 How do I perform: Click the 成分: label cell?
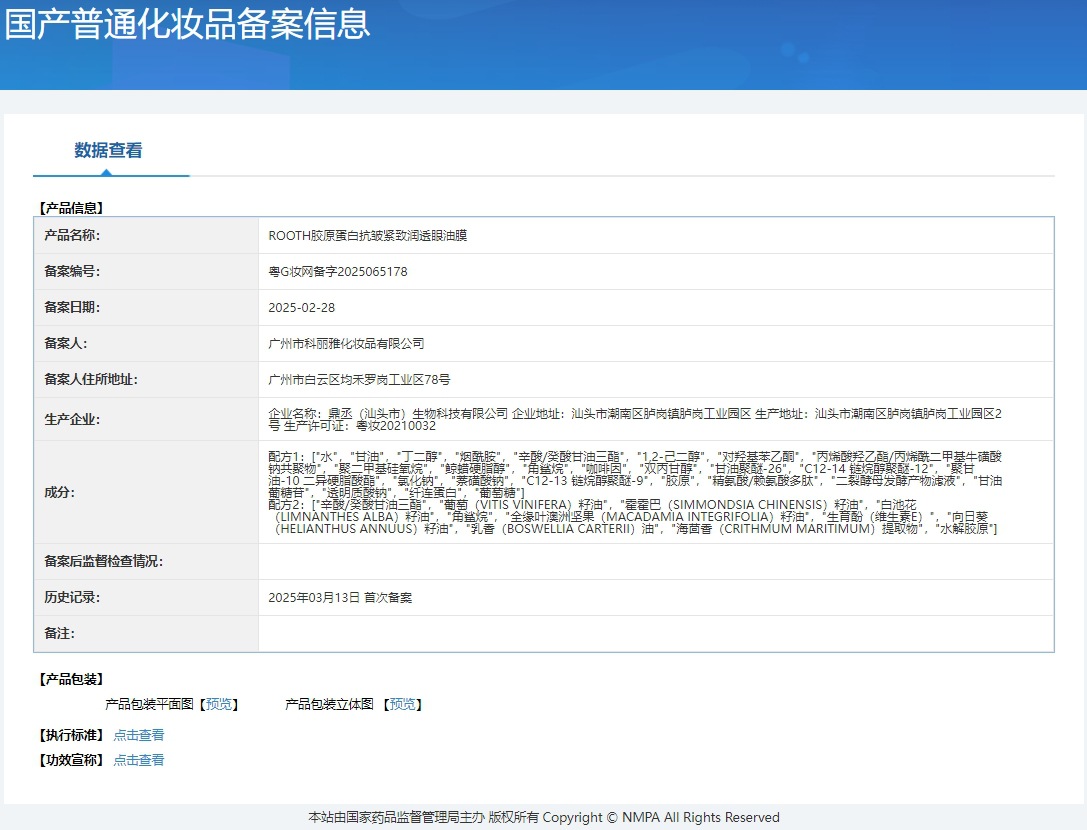point(146,492)
